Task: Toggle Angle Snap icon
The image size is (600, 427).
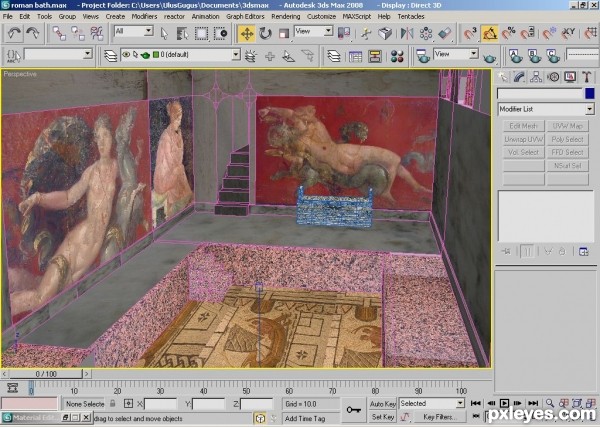Action: click(x=490, y=34)
